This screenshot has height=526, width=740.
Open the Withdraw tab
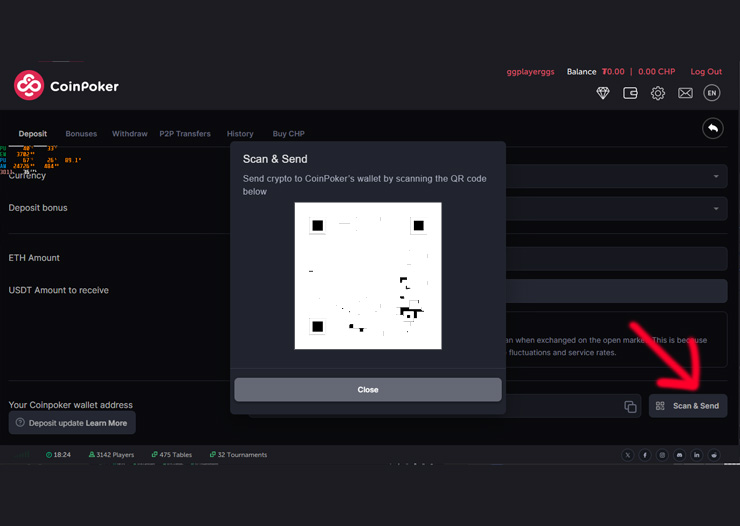(130, 134)
